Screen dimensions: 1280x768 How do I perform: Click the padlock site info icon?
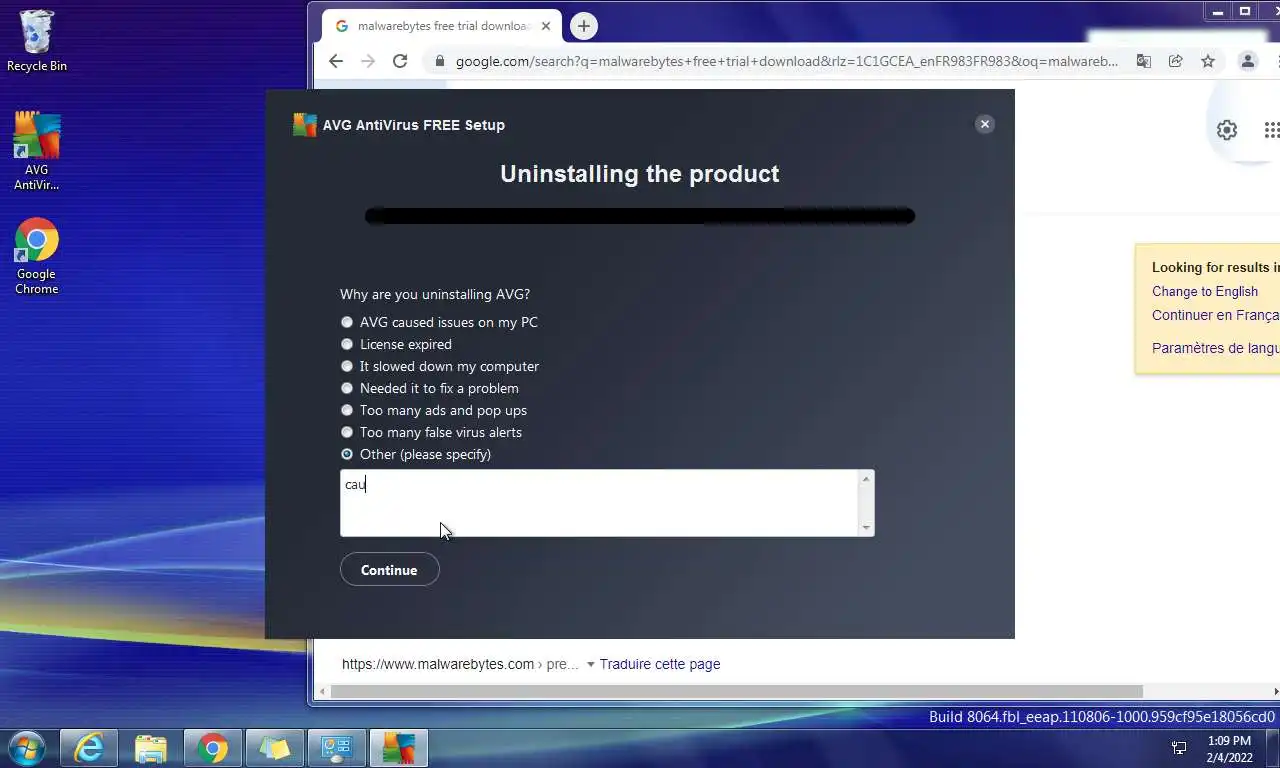[439, 61]
